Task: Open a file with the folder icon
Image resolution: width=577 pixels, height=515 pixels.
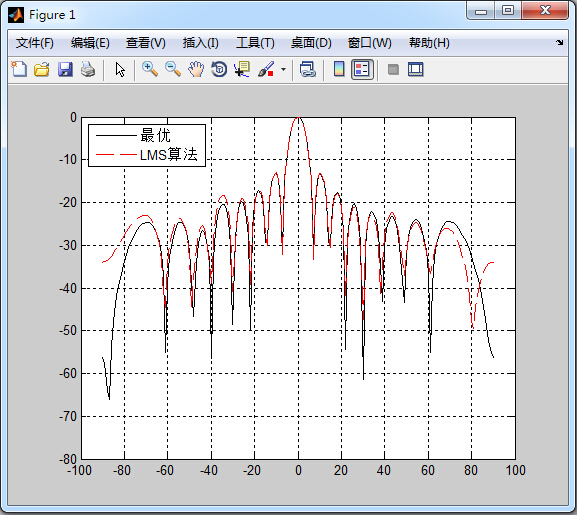Action: (42, 69)
